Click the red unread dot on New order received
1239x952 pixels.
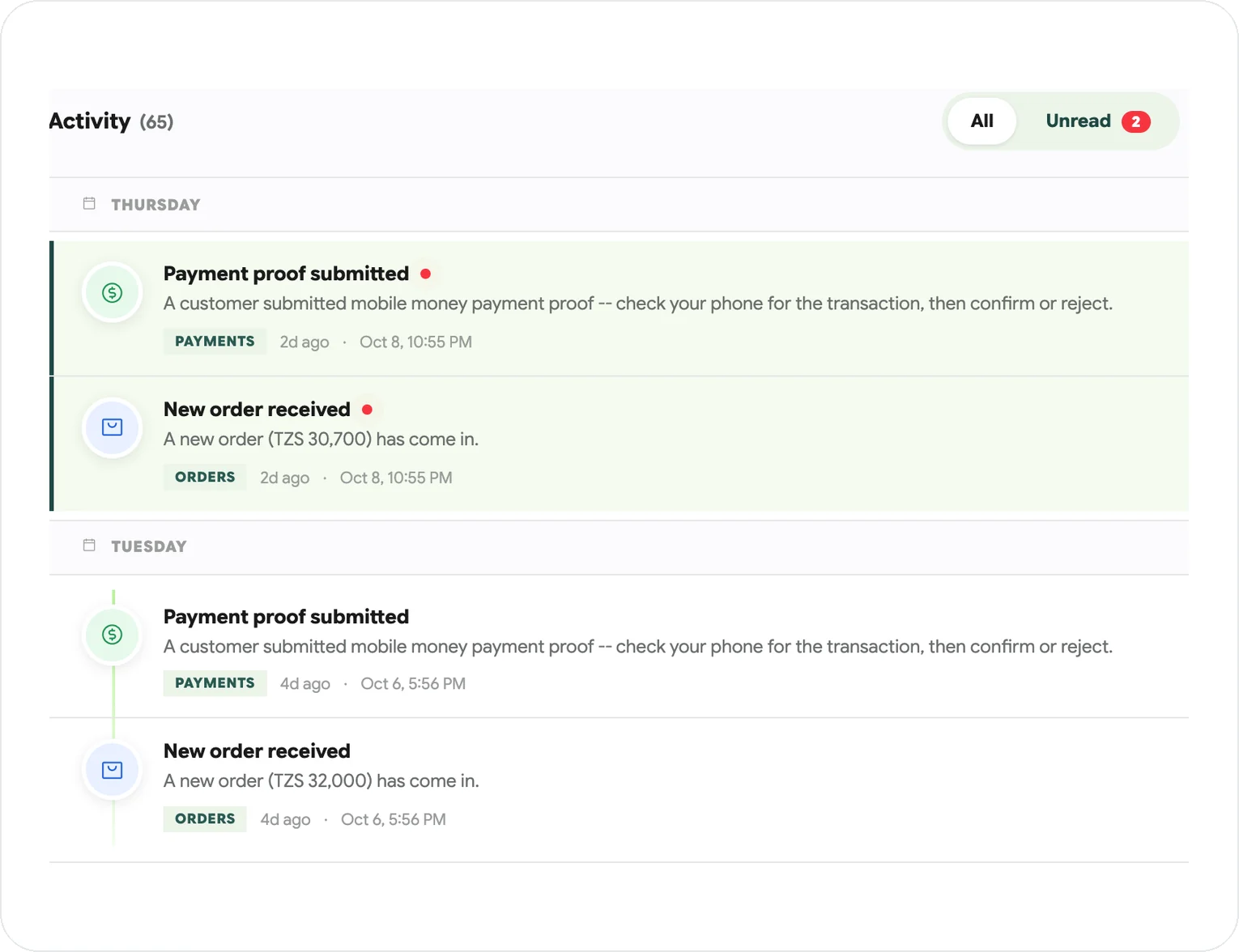[368, 410]
